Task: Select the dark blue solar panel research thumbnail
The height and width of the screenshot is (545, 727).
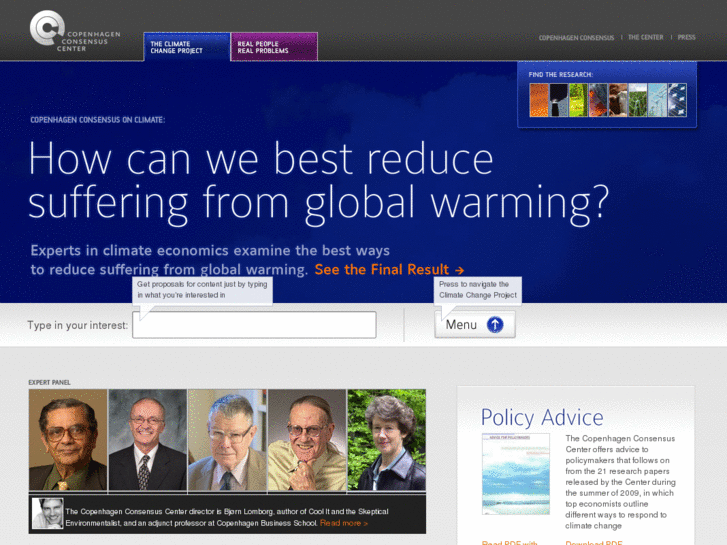Action: (x=677, y=100)
